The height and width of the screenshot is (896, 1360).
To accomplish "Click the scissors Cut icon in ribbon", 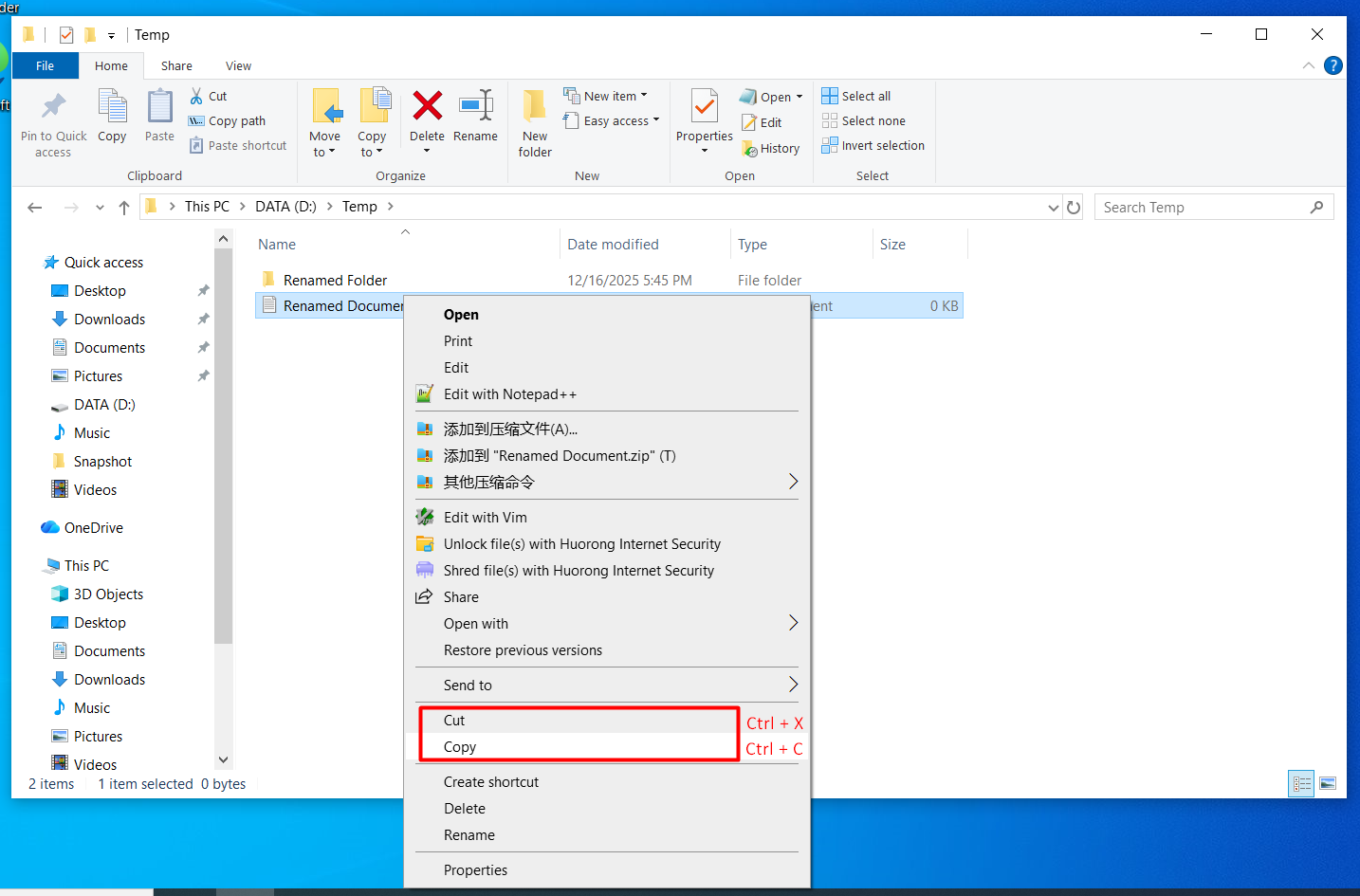I will [196, 96].
